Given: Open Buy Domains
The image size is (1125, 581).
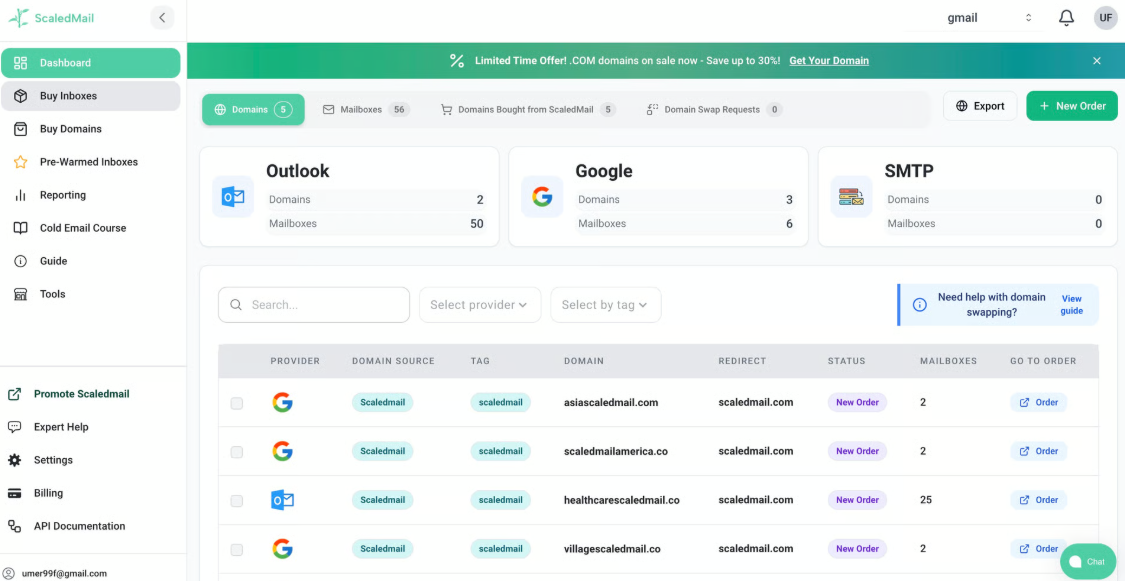Looking at the screenshot, I should (90, 129).
